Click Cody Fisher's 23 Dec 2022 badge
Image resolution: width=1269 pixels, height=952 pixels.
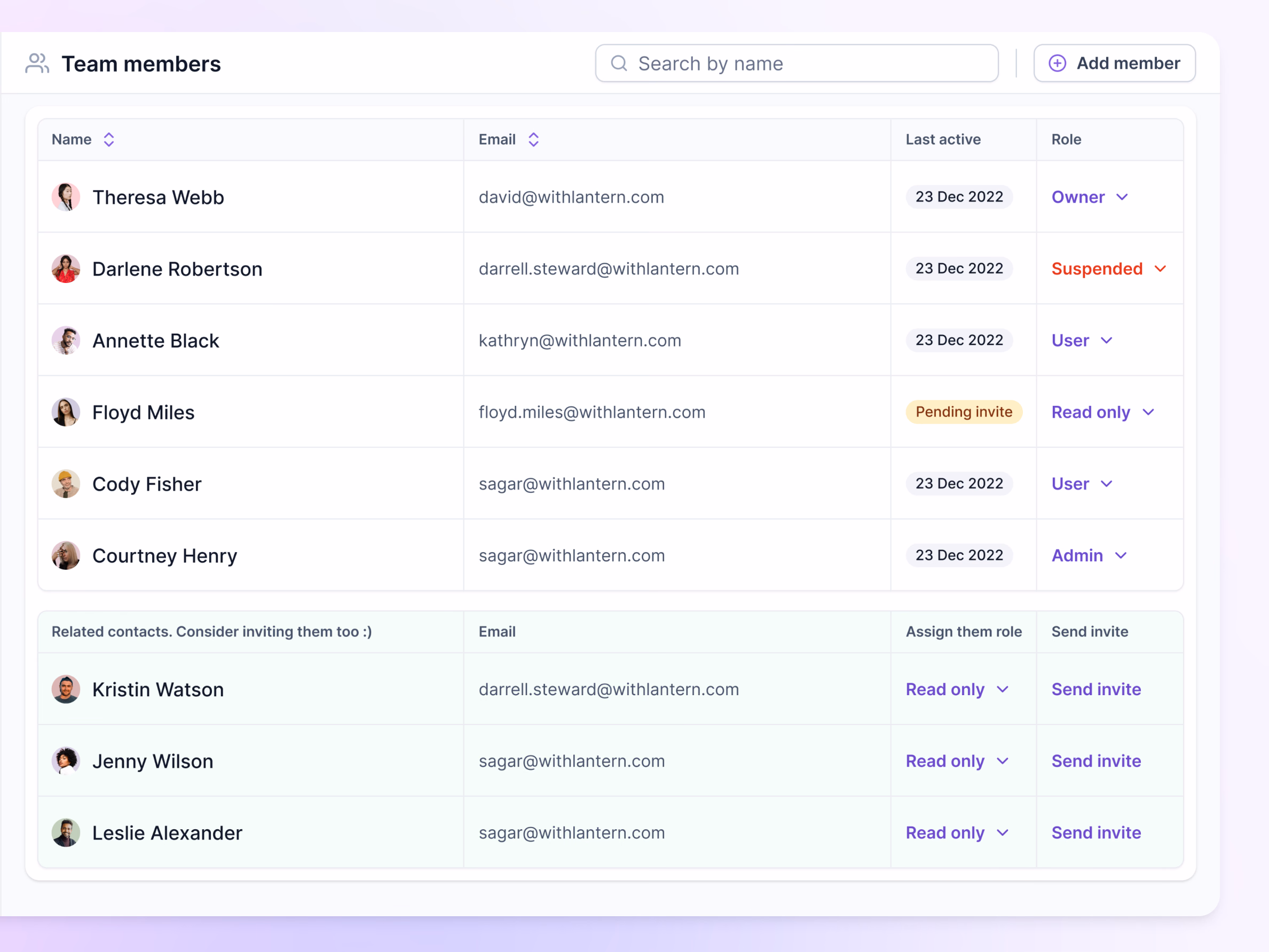[959, 484]
